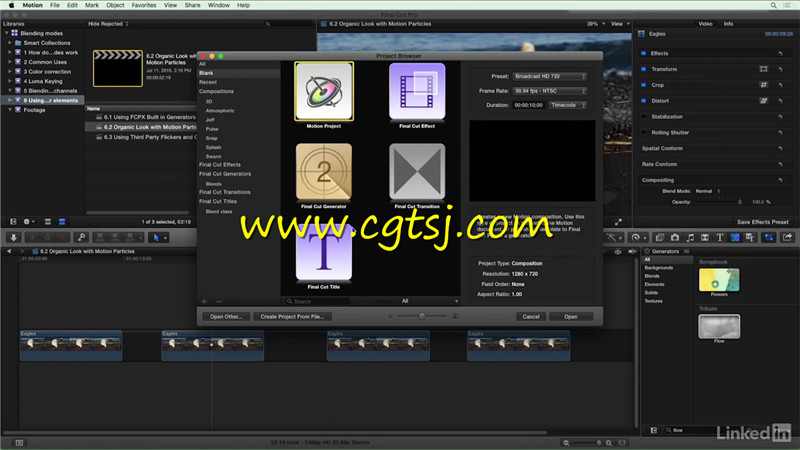800x450 pixels.
Task: Open the generators browser icon
Action: [x=735, y=238]
